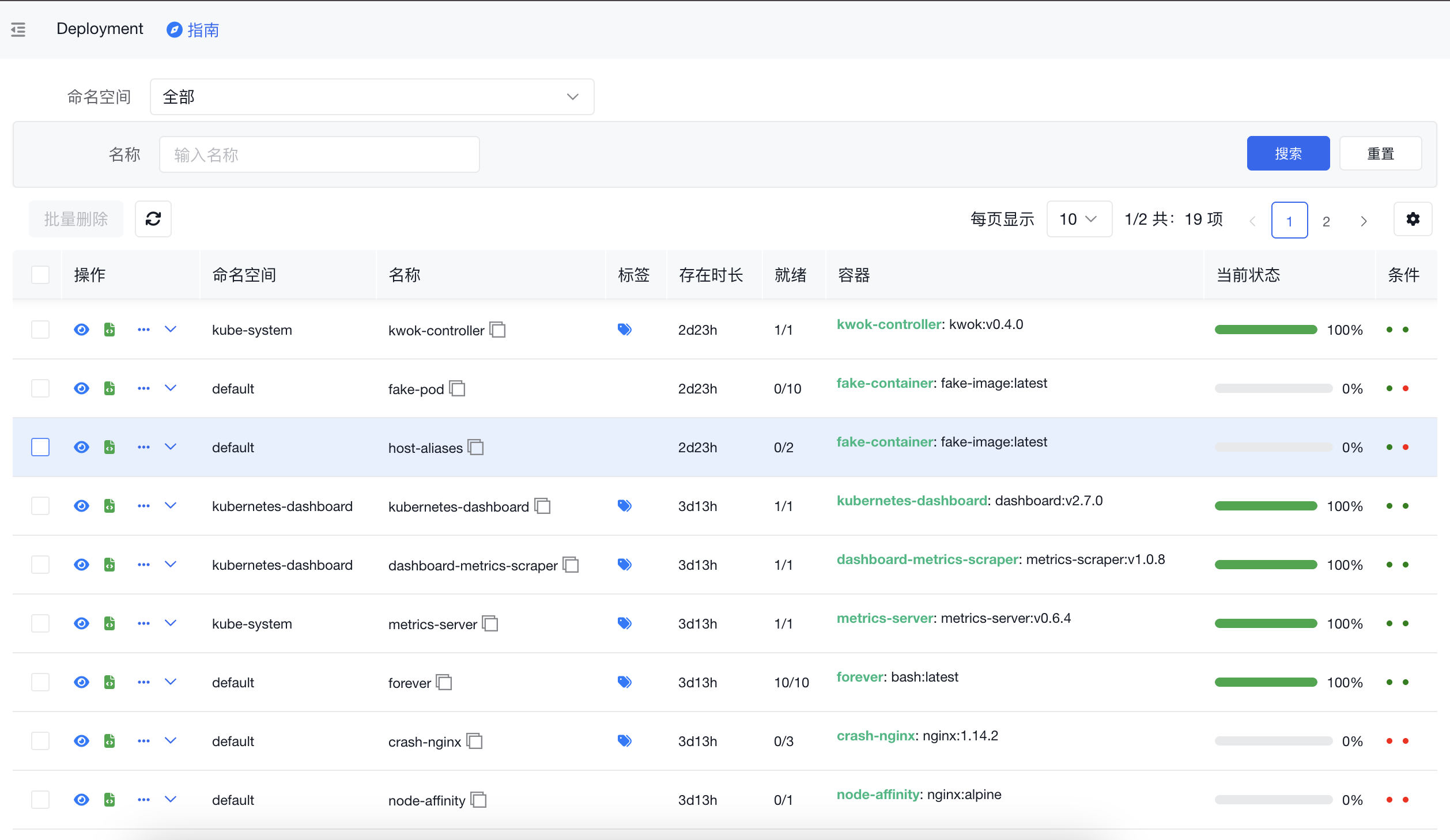Click the condition dots for crash-nginx
1450x840 pixels.
point(1397,741)
